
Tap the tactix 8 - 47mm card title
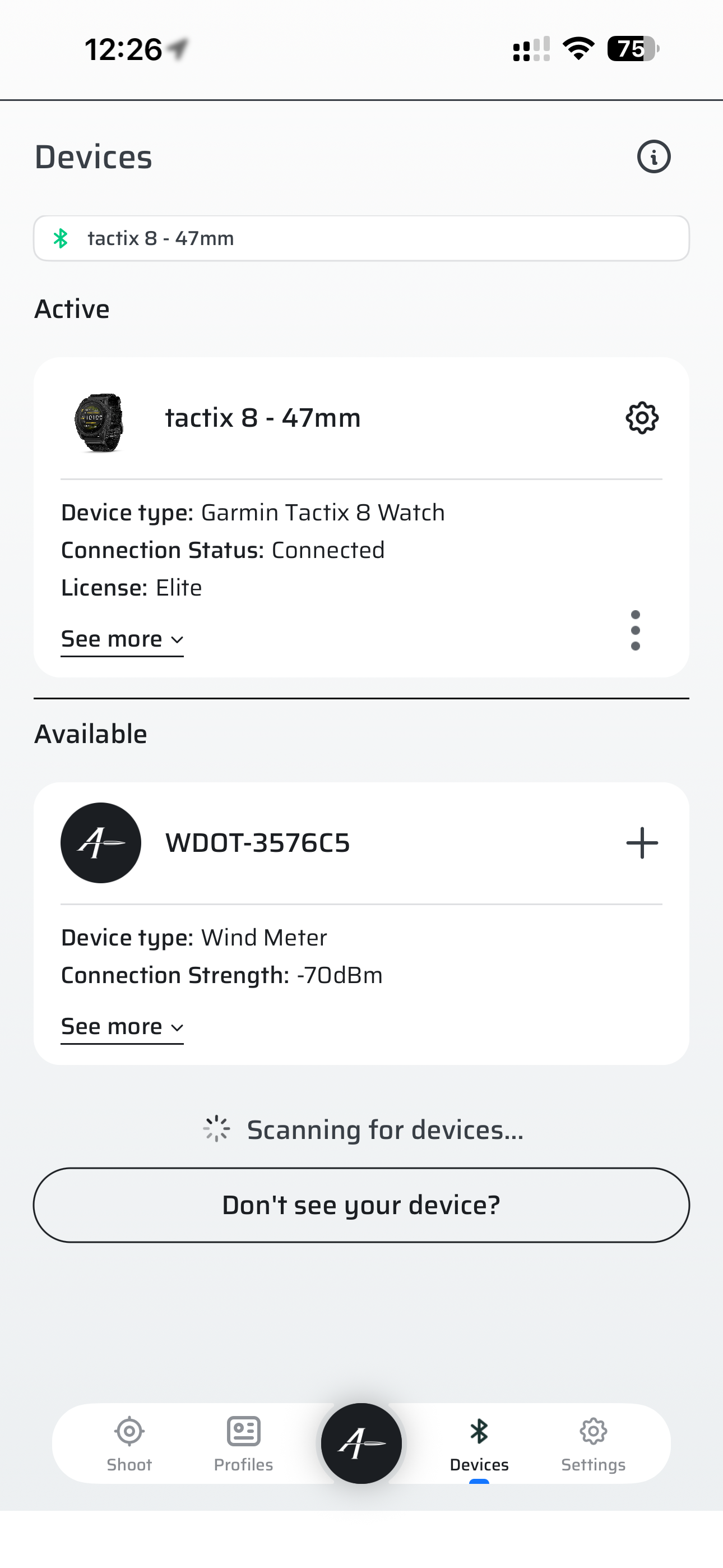click(263, 418)
